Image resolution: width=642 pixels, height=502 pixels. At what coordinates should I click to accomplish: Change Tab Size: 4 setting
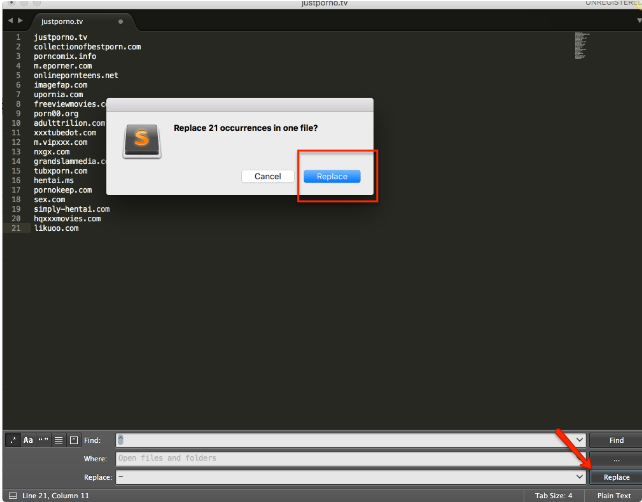[553, 495]
